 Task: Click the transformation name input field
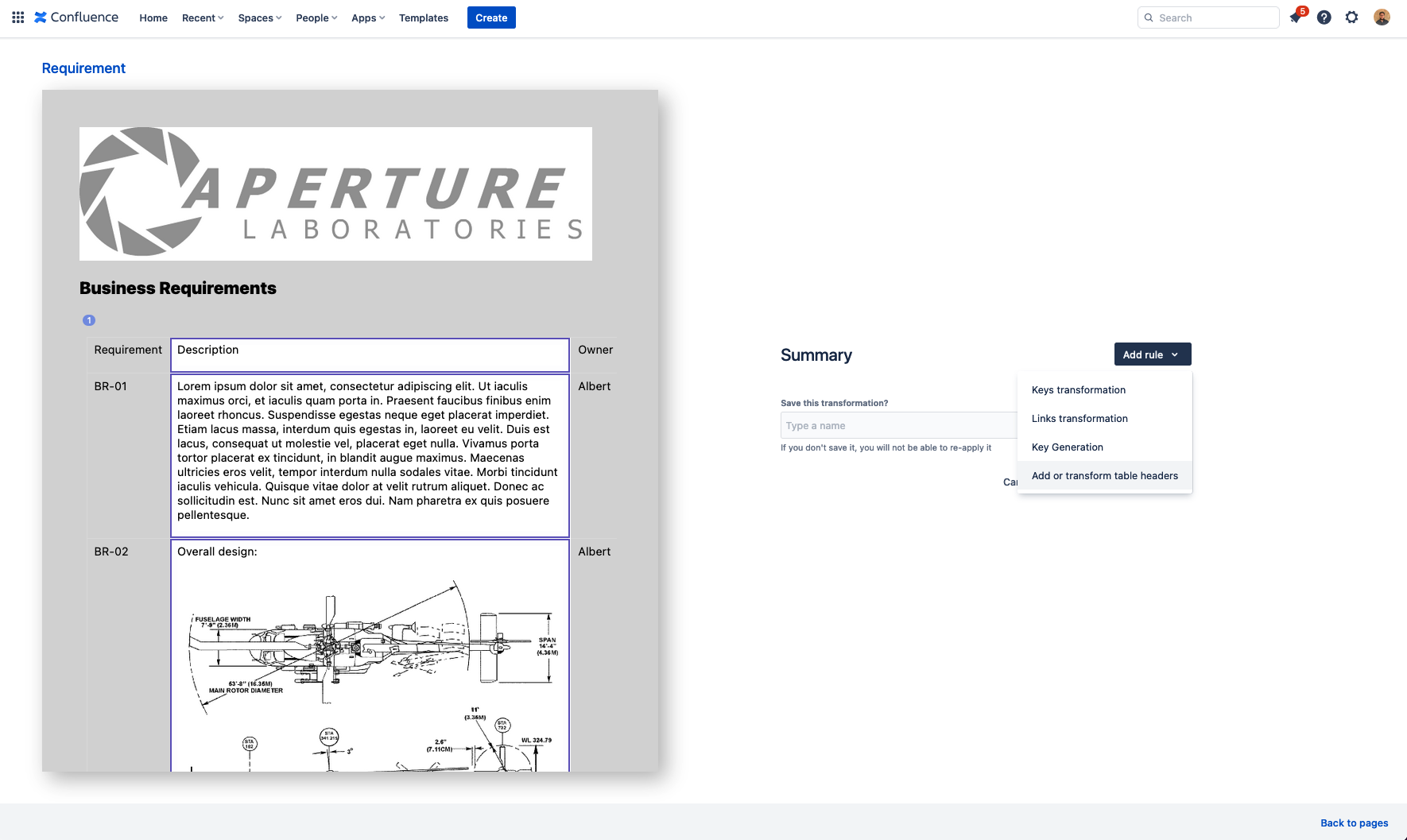click(898, 426)
